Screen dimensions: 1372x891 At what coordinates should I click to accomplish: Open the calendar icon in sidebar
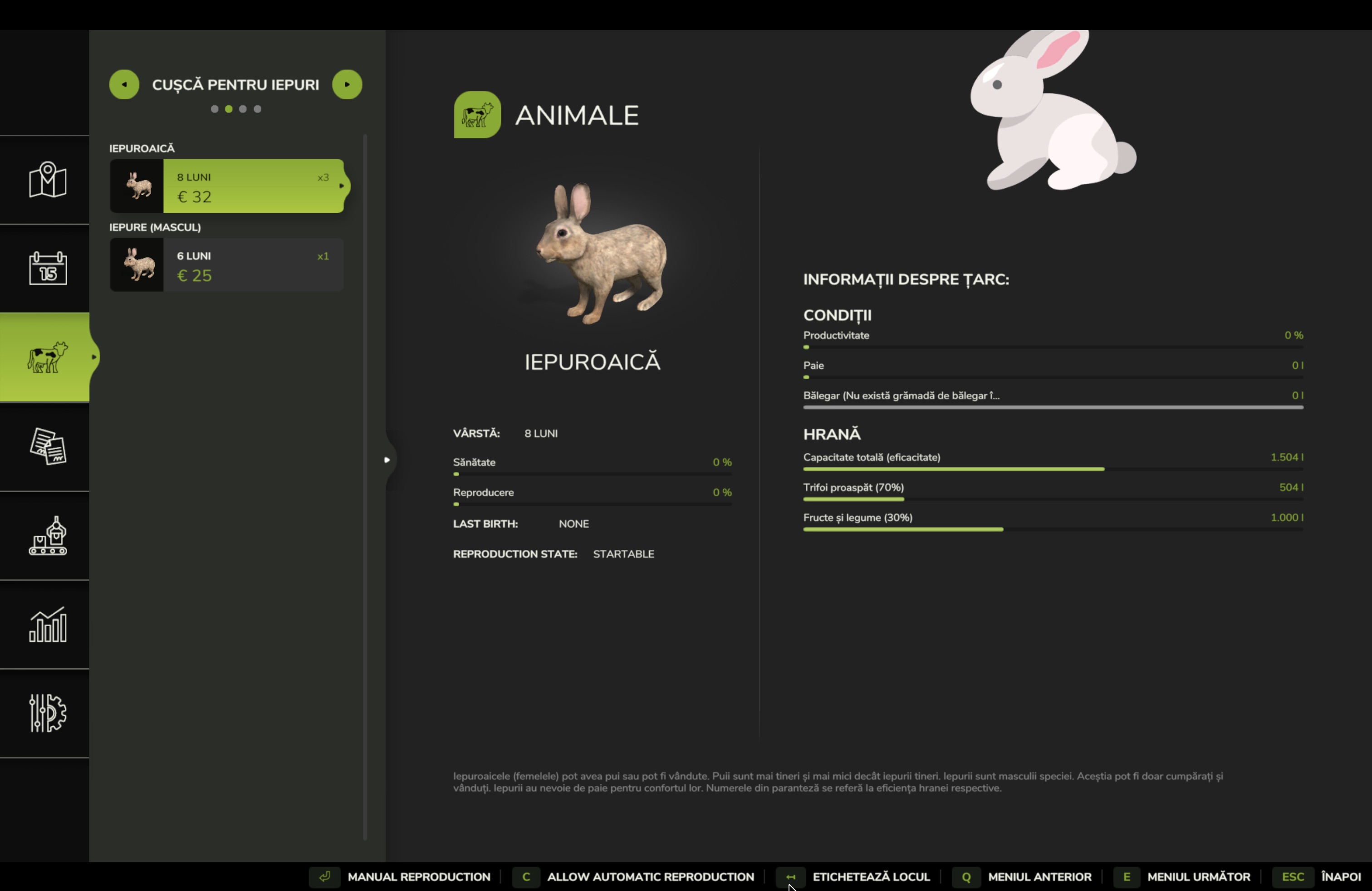pos(47,268)
